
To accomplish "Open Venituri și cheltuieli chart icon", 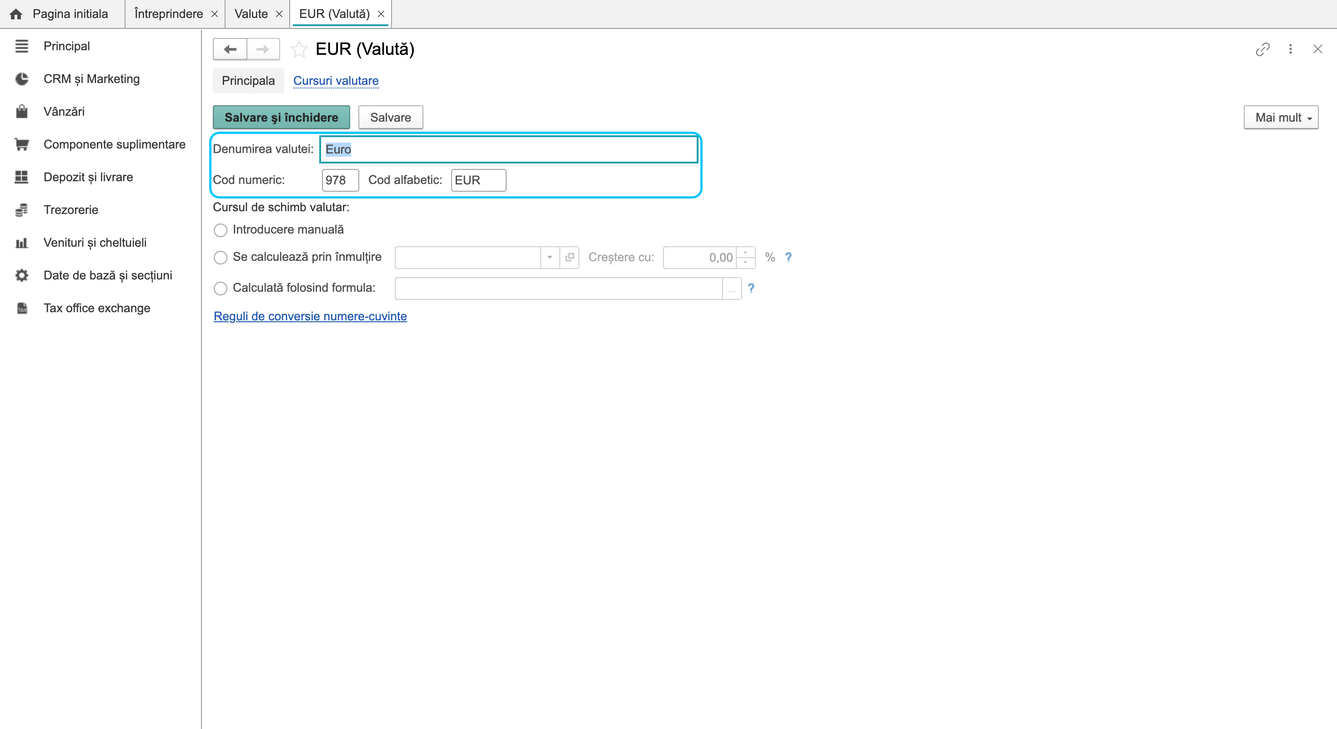I will pos(21,243).
